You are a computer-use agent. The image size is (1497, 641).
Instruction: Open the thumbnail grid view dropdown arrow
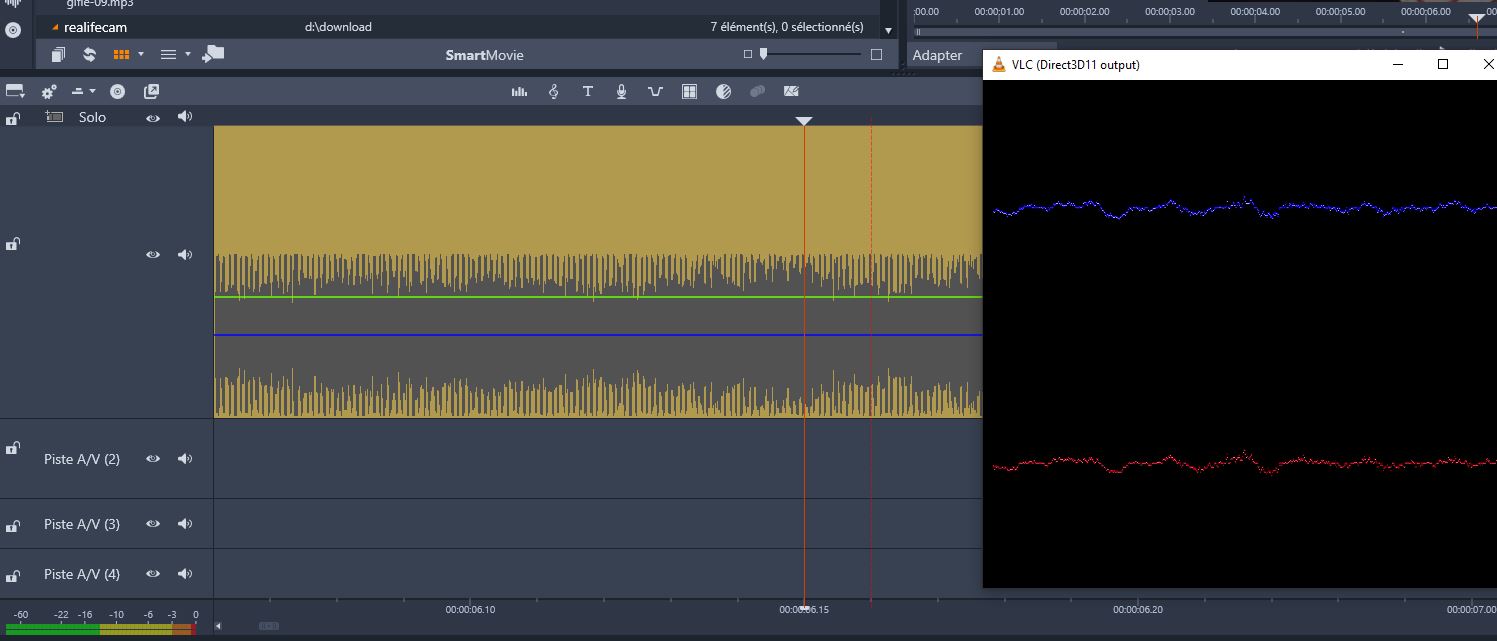tap(141, 54)
